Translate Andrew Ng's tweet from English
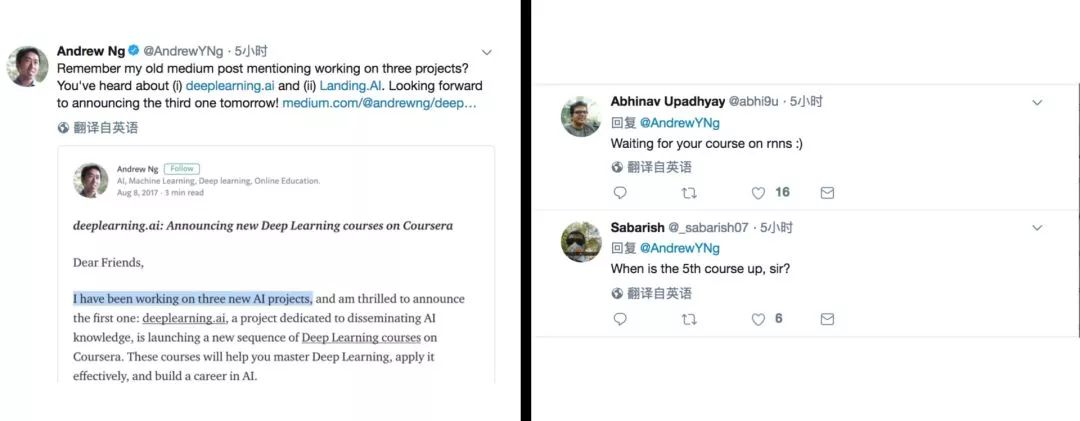The height and width of the screenshot is (421, 1080). (x=98, y=128)
